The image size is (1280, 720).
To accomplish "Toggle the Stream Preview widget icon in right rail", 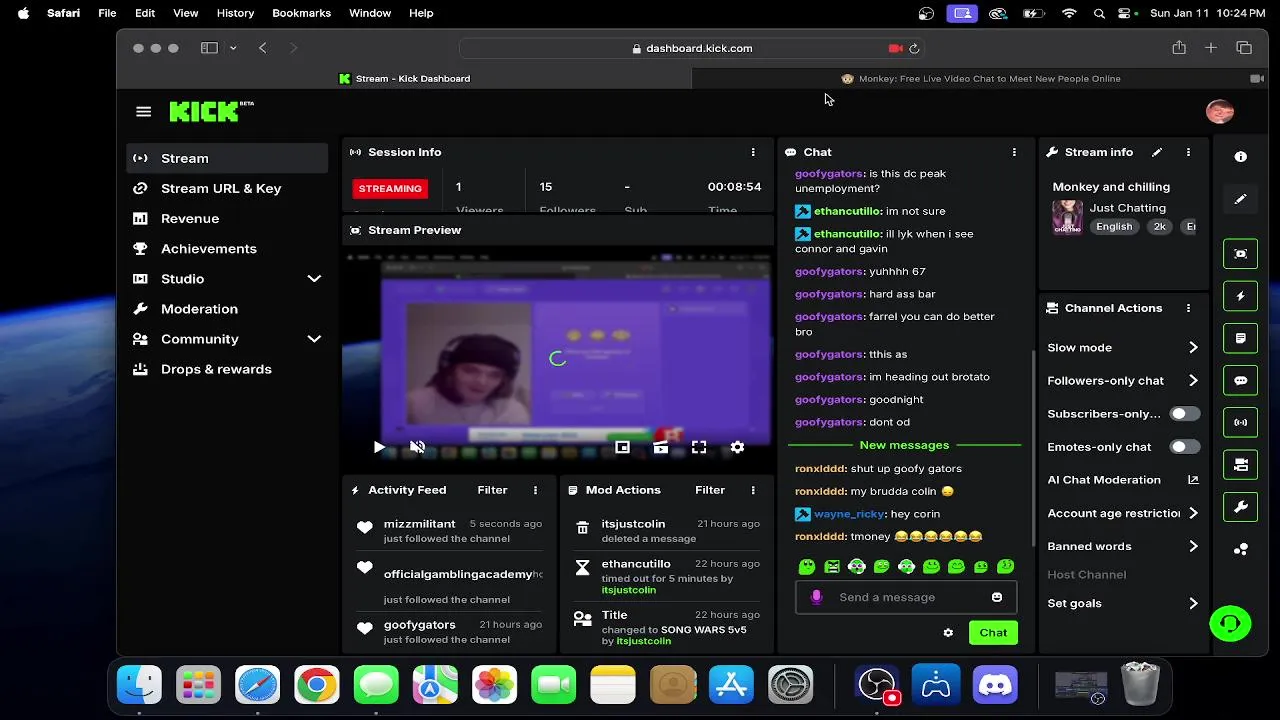I will click(x=1241, y=254).
